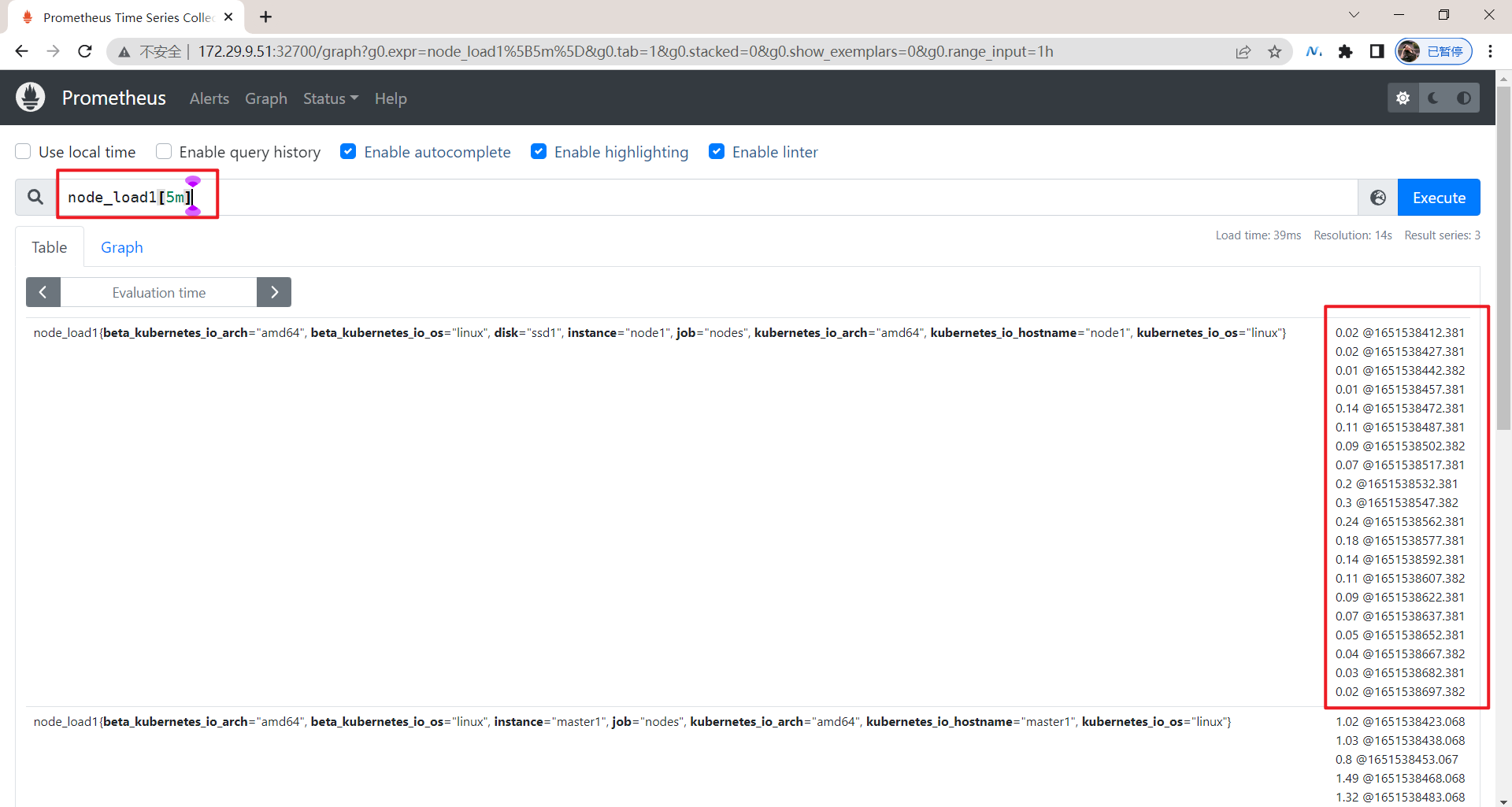Select the browser-preferred contrast theme icon
Image resolution: width=1512 pixels, height=807 pixels.
(x=1464, y=98)
